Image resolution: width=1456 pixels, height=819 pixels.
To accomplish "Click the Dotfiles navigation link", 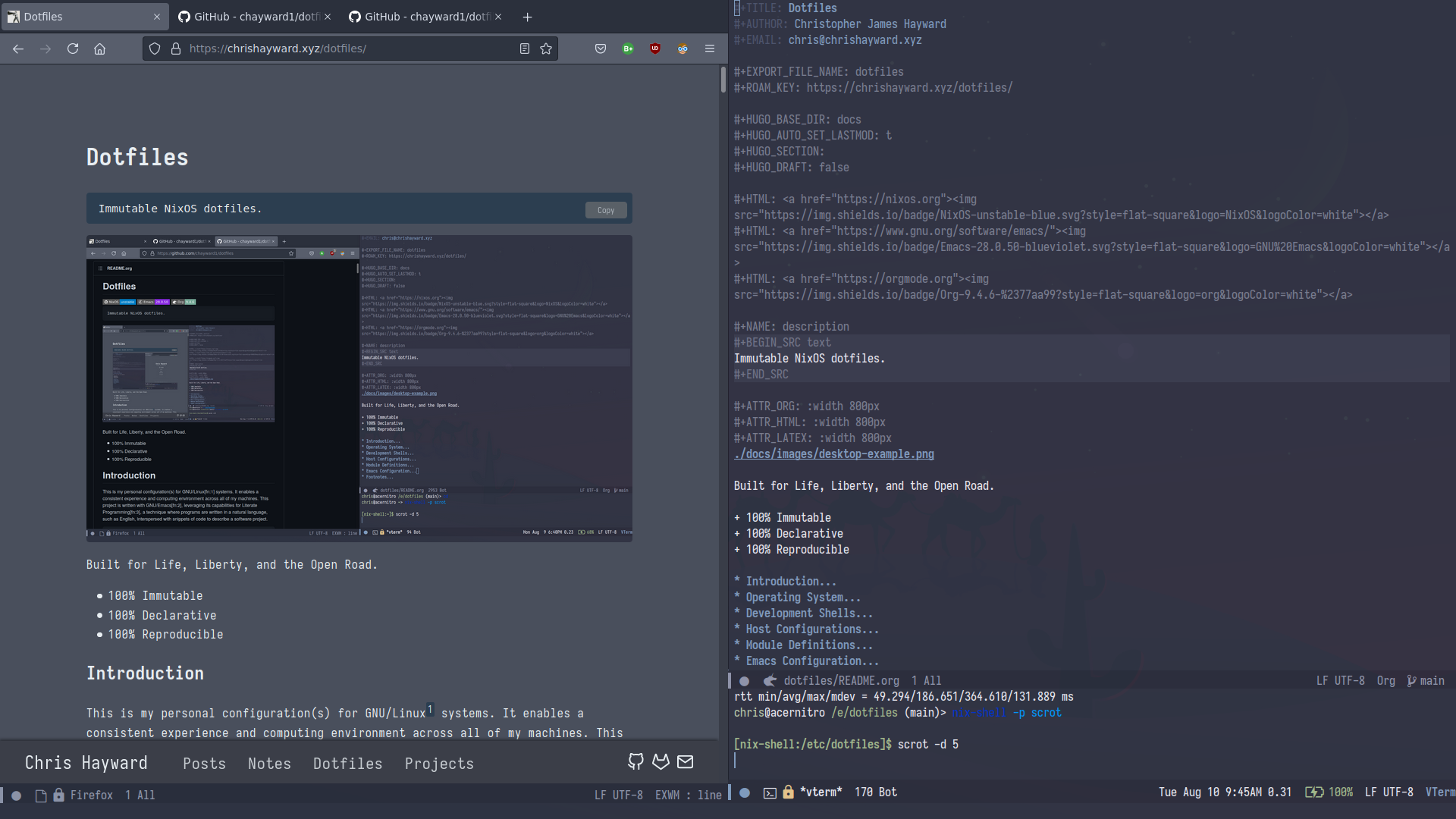I will tap(347, 763).
